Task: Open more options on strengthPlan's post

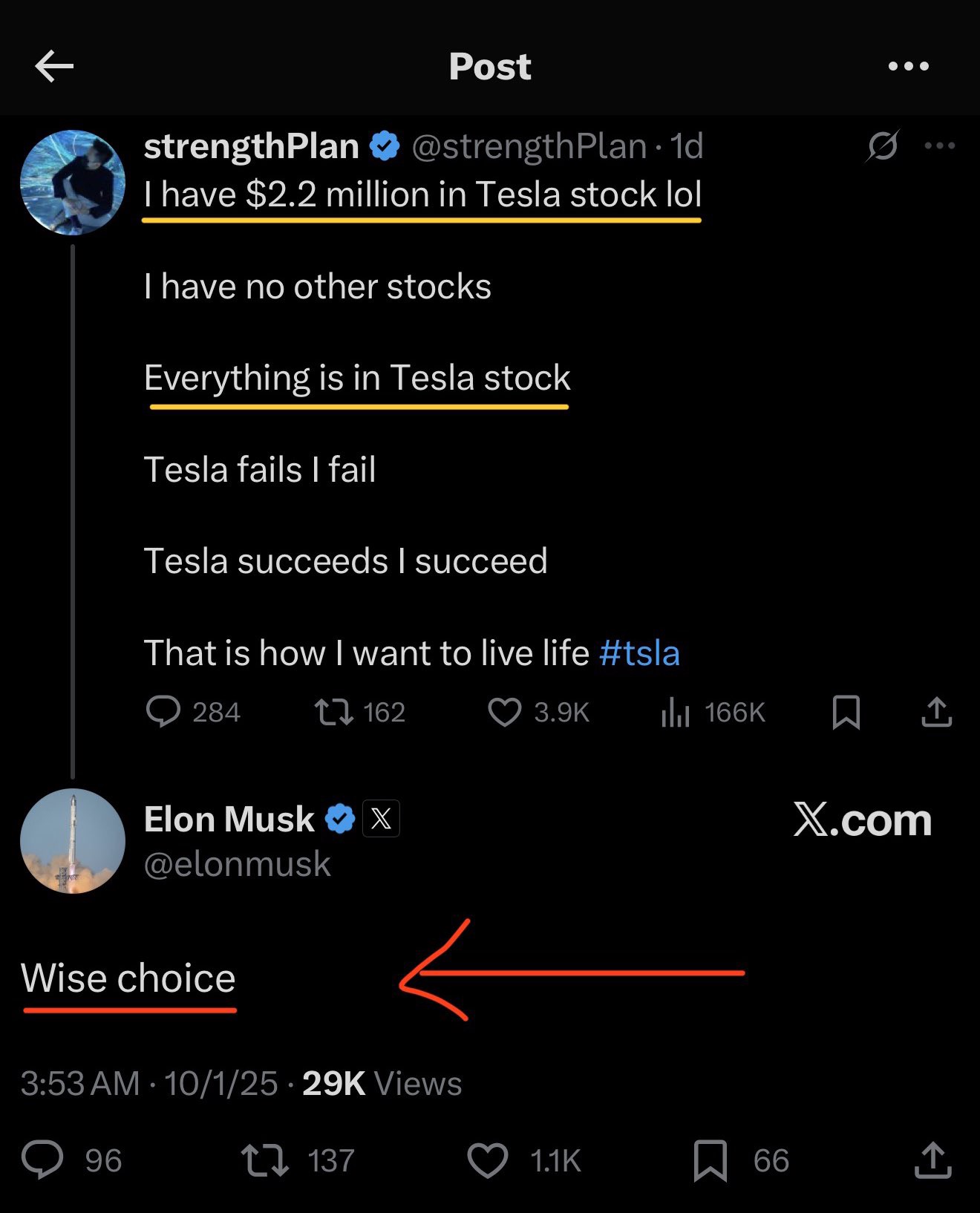Action: click(940, 146)
